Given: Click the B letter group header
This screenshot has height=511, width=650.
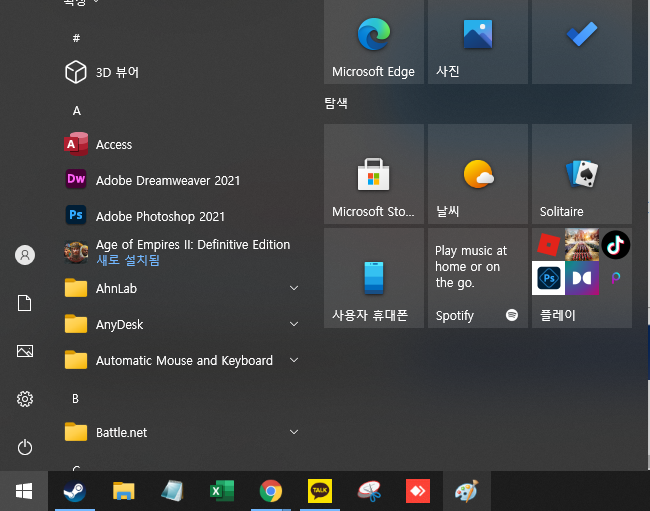Looking at the screenshot, I should pos(75,399).
